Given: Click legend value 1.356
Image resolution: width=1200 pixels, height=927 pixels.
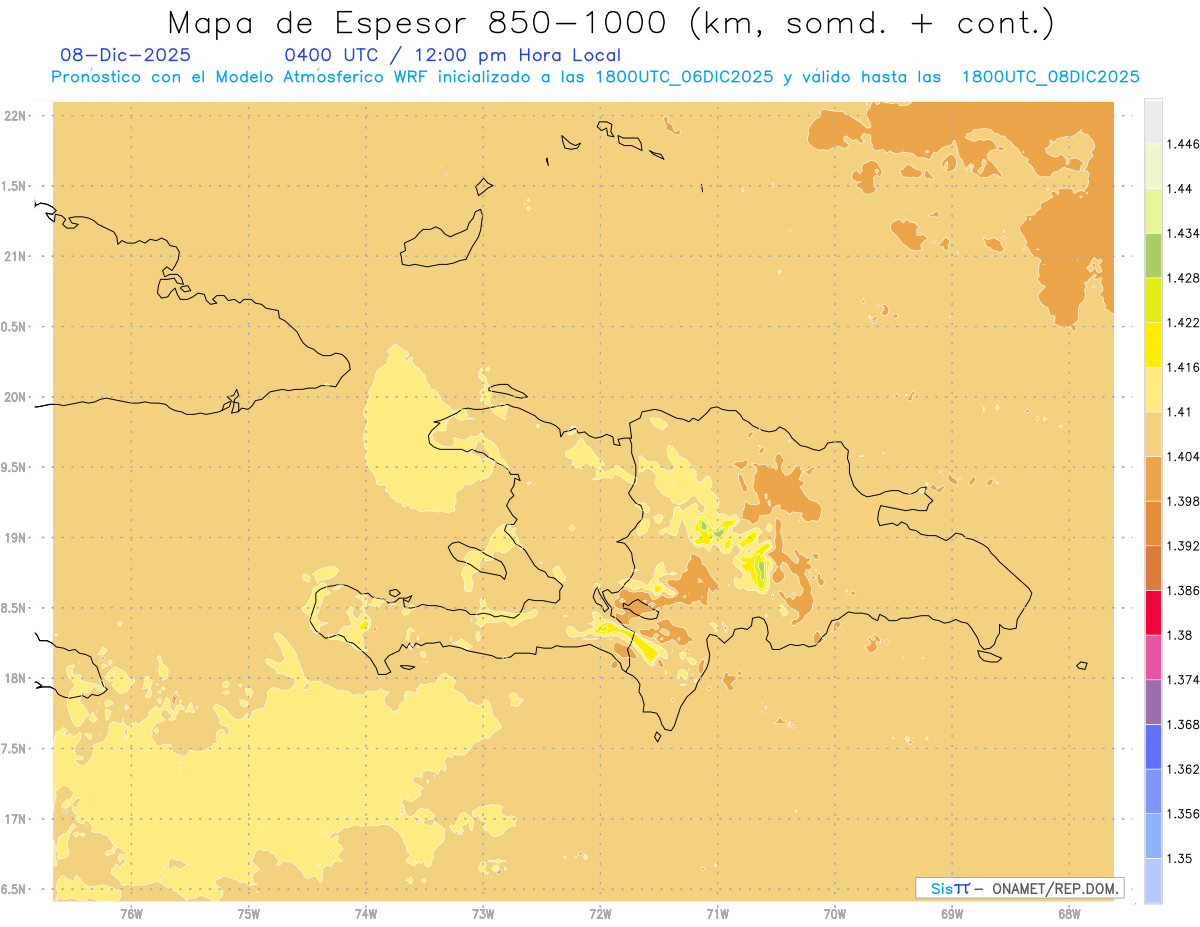Looking at the screenshot, I should pyautogui.click(x=1183, y=814).
